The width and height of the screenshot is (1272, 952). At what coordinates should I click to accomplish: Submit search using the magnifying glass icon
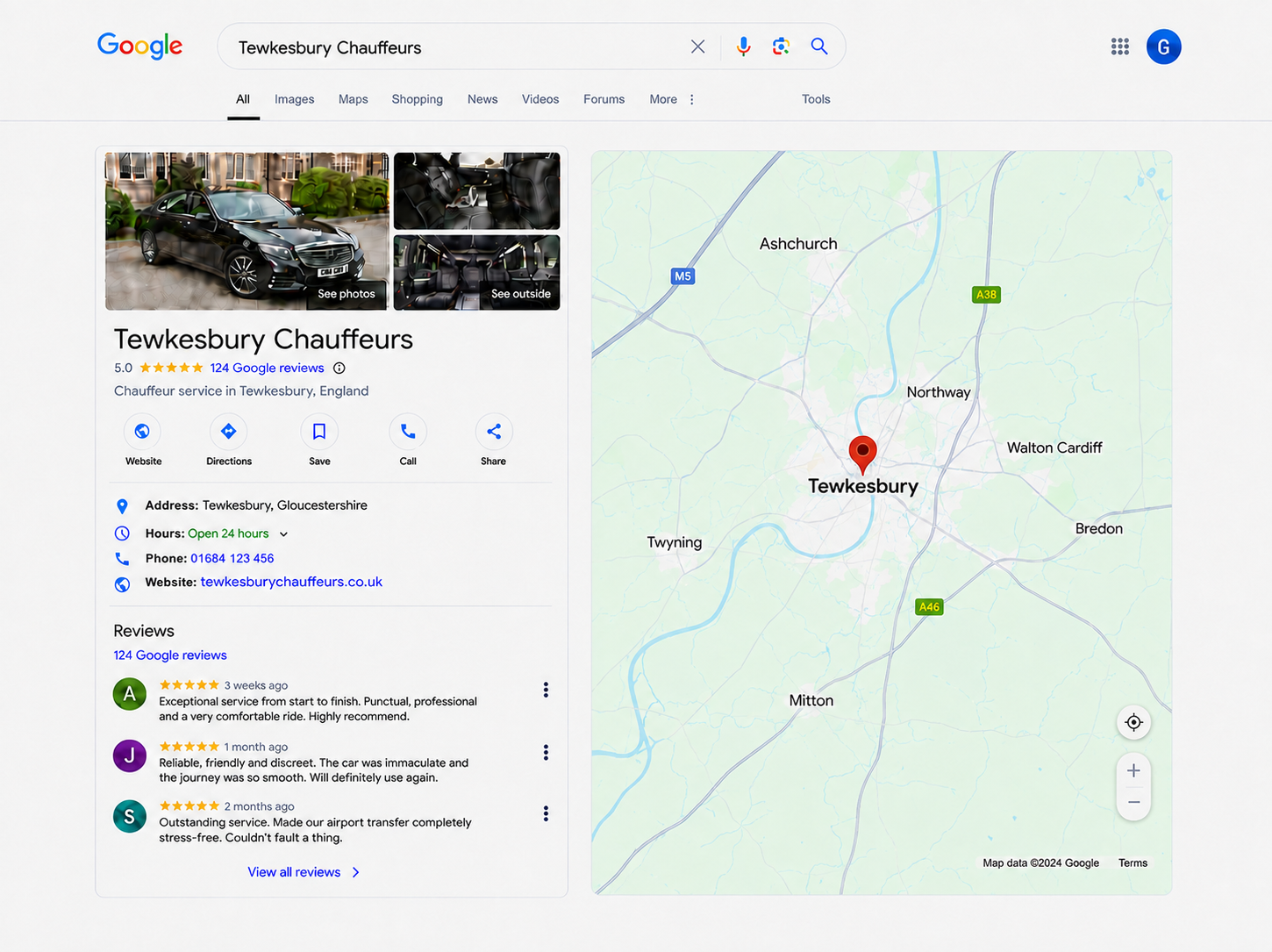coord(819,47)
